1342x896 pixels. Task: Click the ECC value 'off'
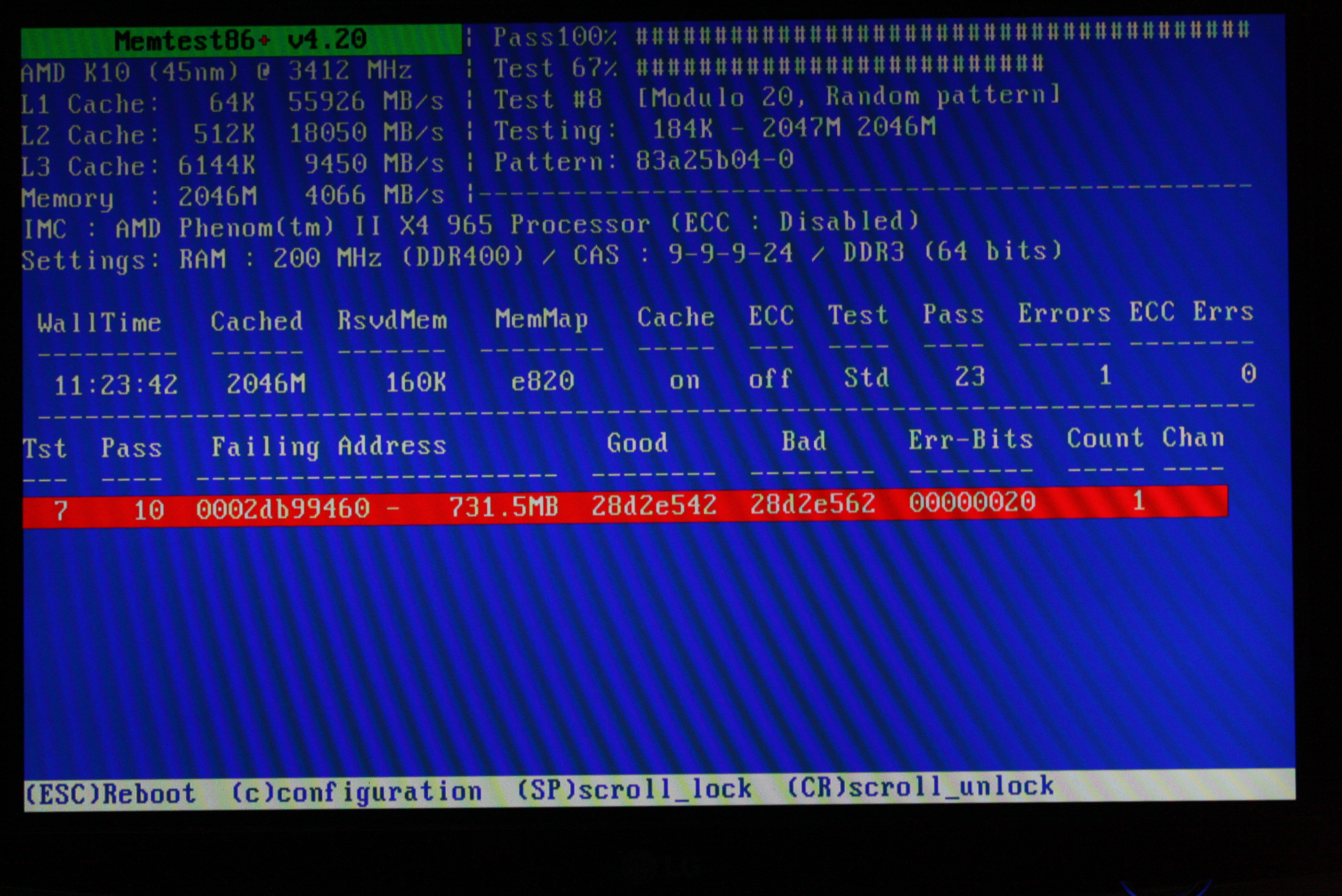[770, 378]
